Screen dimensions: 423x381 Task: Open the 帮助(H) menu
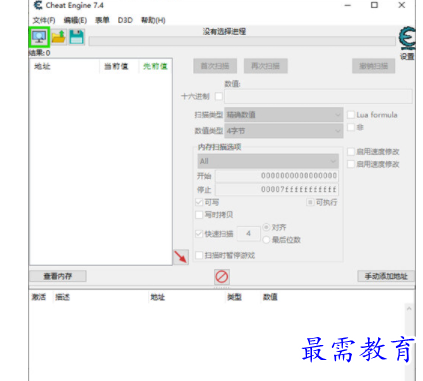(x=153, y=20)
